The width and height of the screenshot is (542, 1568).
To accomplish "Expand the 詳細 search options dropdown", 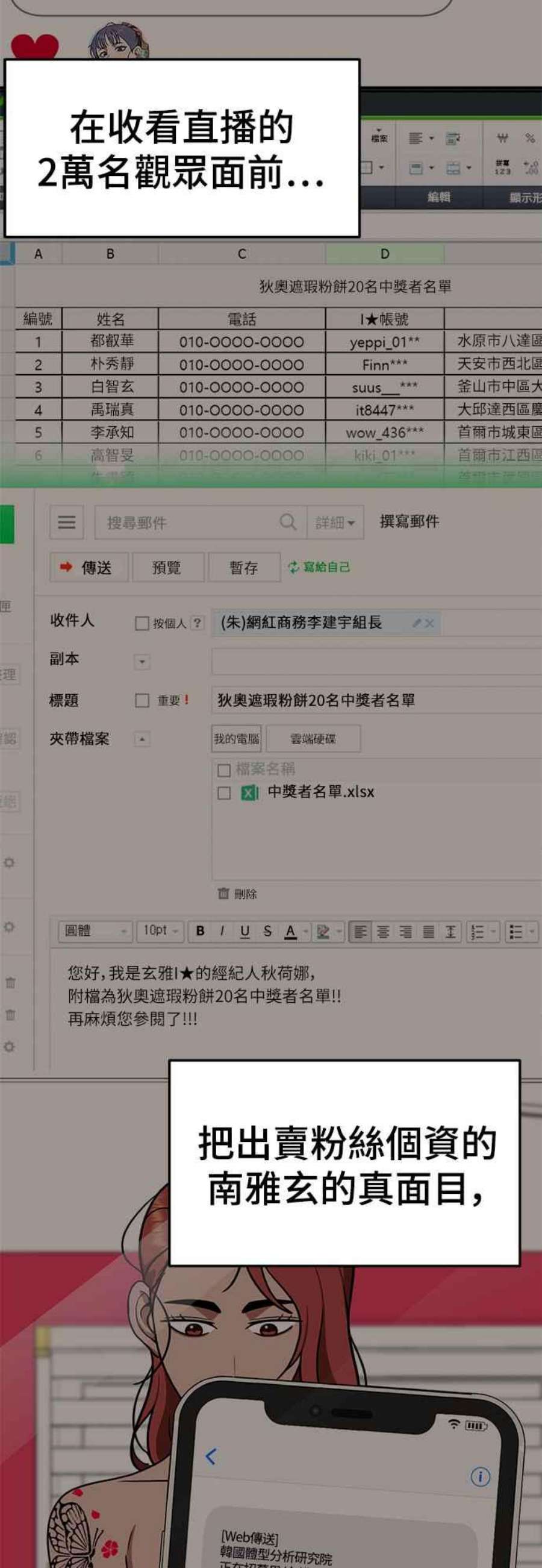I will 335,522.
